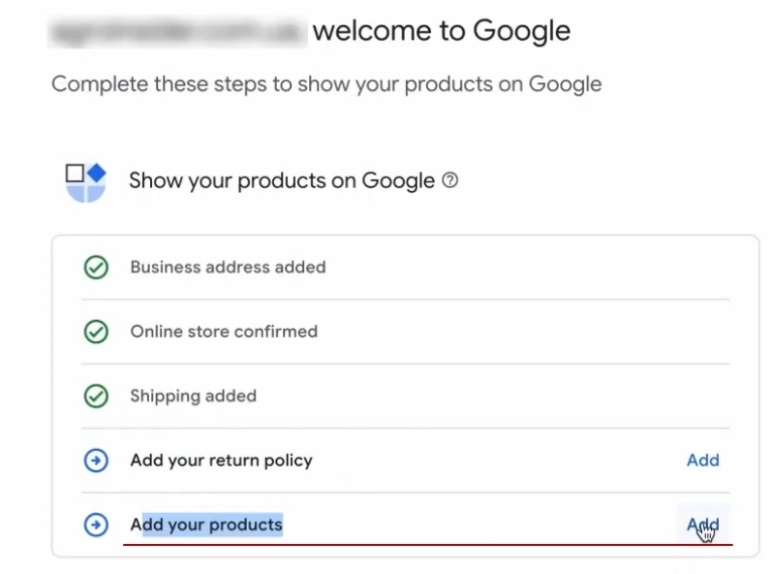Click green checkmark next to Business address added
Viewport: 771px width, 574px height.
(96, 268)
